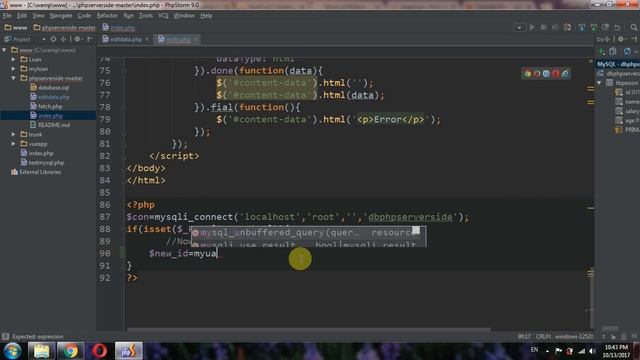The width and height of the screenshot is (640, 360).
Task: Open the Edit menu
Action: coord(22,16)
